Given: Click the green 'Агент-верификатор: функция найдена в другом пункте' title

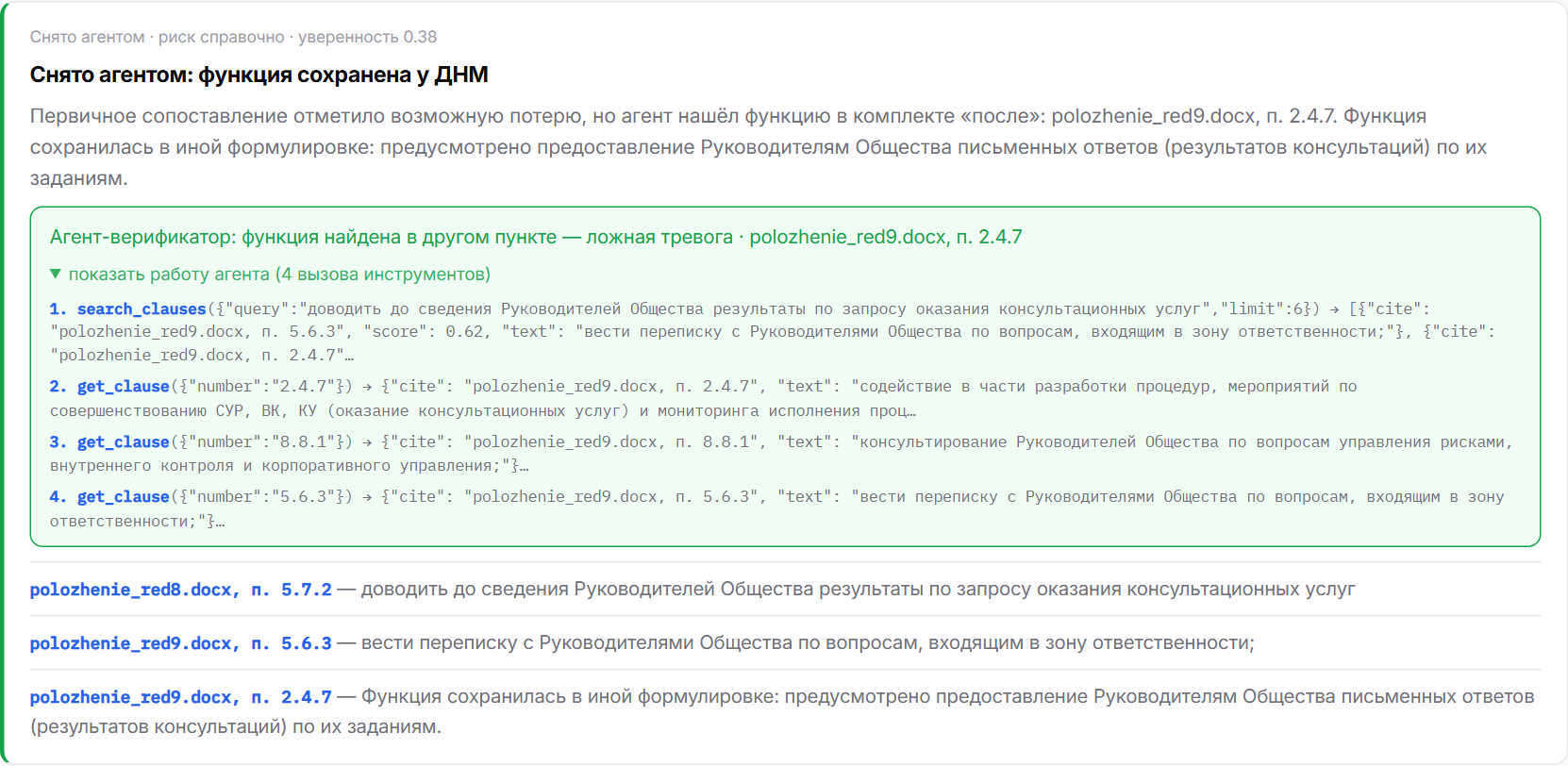Looking at the screenshot, I should coord(304,237).
